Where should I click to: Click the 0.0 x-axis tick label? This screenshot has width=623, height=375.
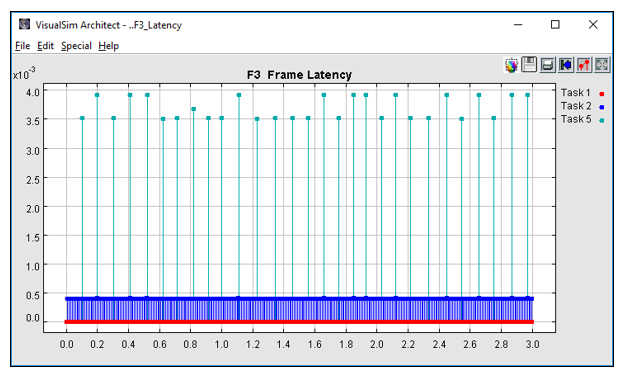coord(66,344)
